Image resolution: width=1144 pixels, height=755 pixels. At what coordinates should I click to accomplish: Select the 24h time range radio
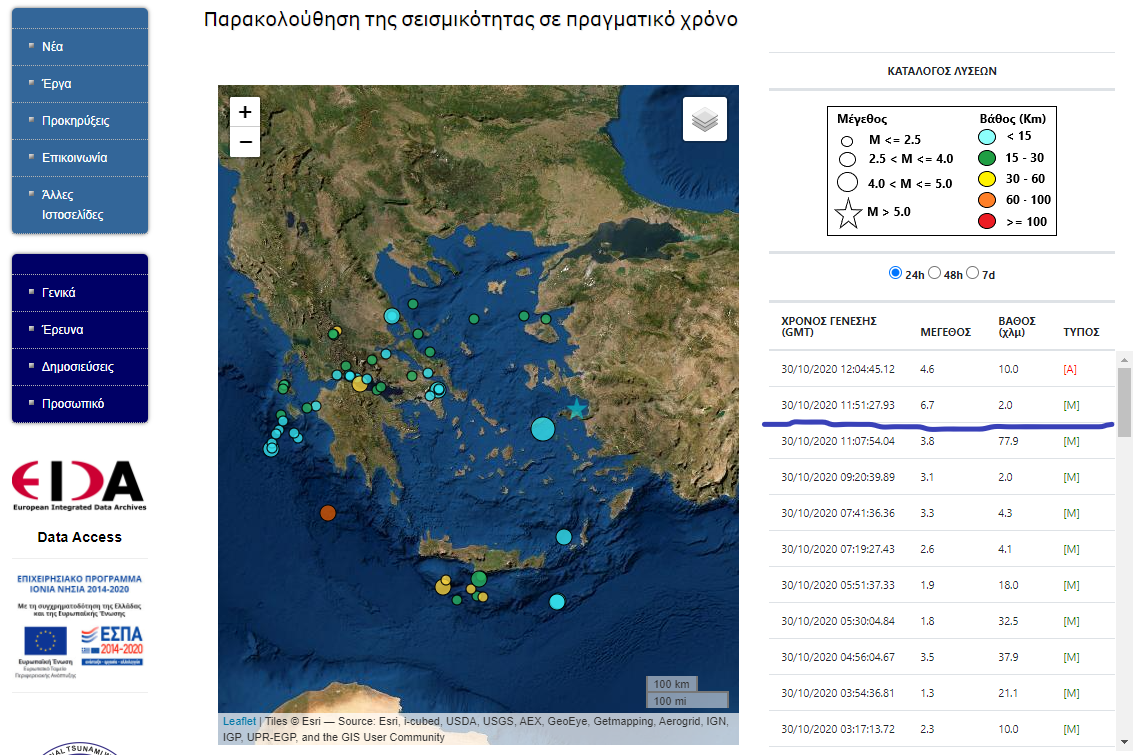pos(895,273)
